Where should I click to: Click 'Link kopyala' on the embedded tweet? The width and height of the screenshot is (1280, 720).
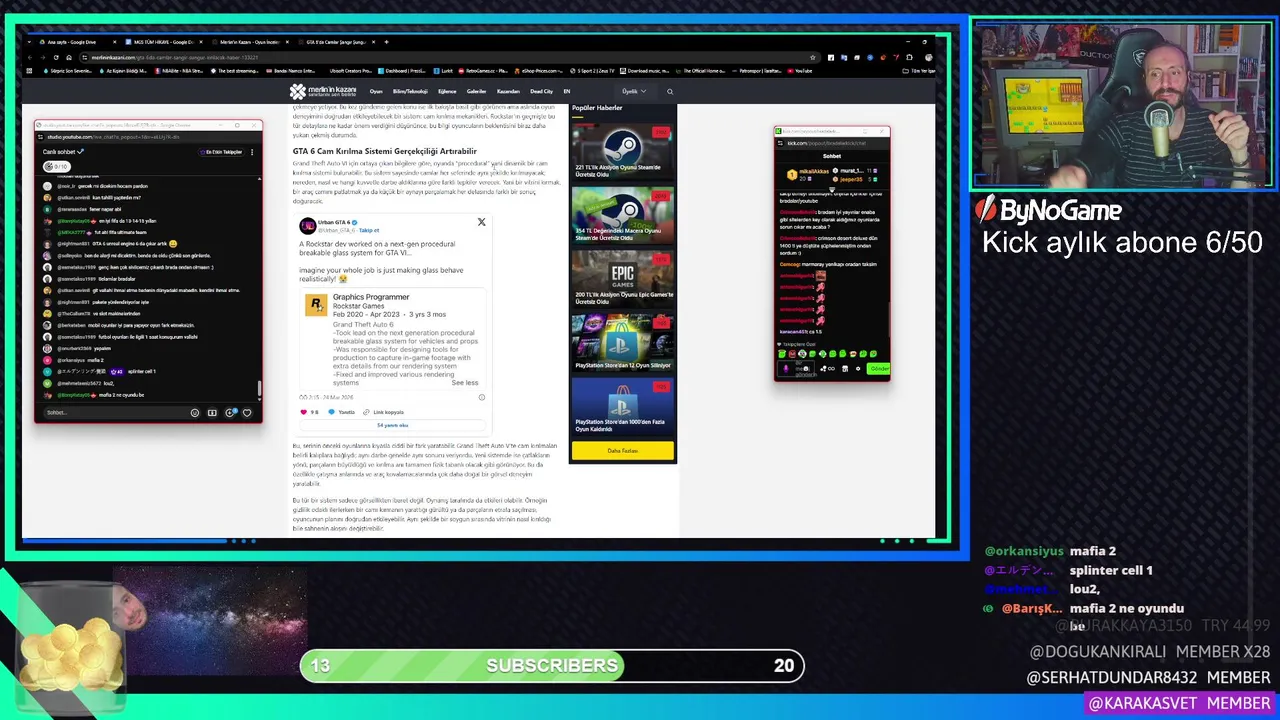tap(385, 412)
